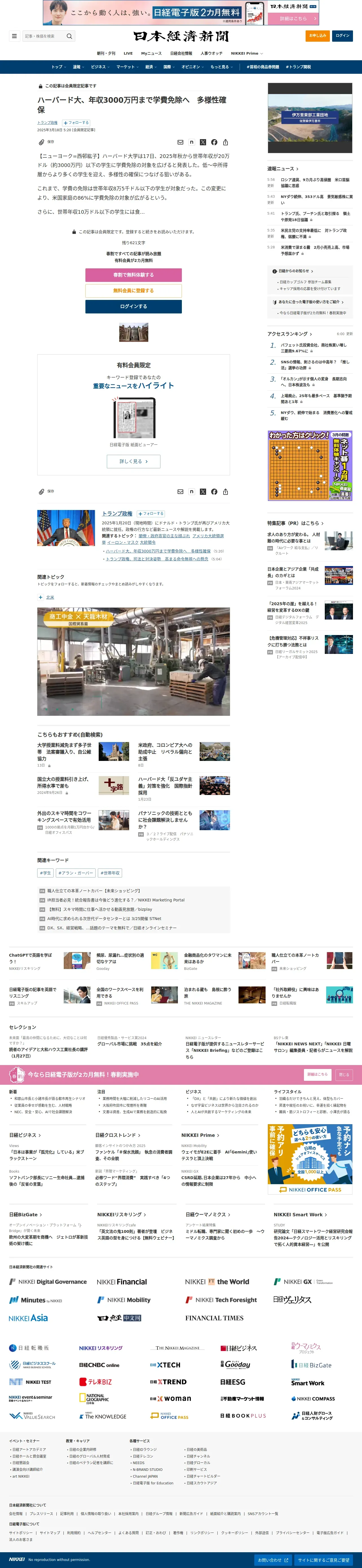This screenshot has height=1568, width=362.
Task: Click the lower paperclip save icon
Action: tap(41, 491)
